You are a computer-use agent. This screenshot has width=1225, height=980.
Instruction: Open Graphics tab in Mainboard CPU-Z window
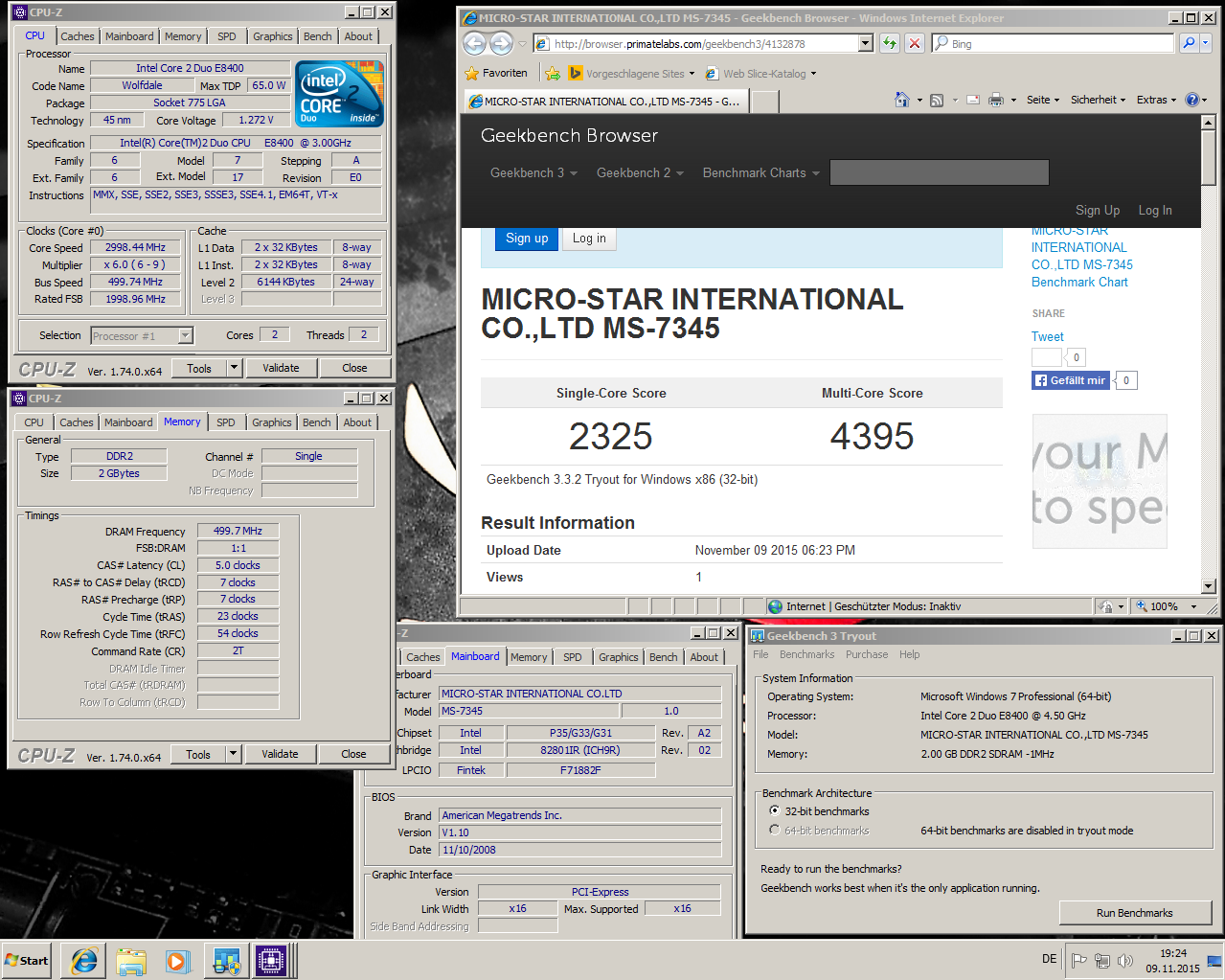(619, 657)
